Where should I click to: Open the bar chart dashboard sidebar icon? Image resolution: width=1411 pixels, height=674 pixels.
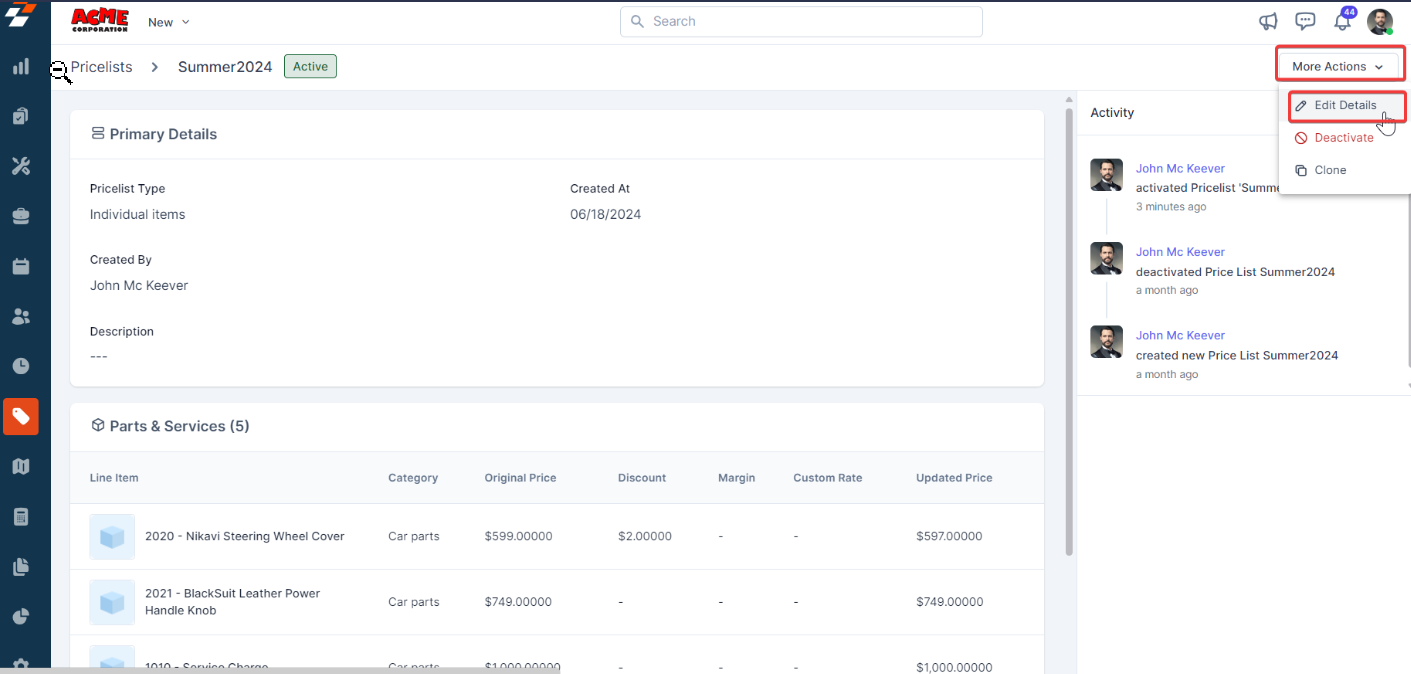[20, 67]
